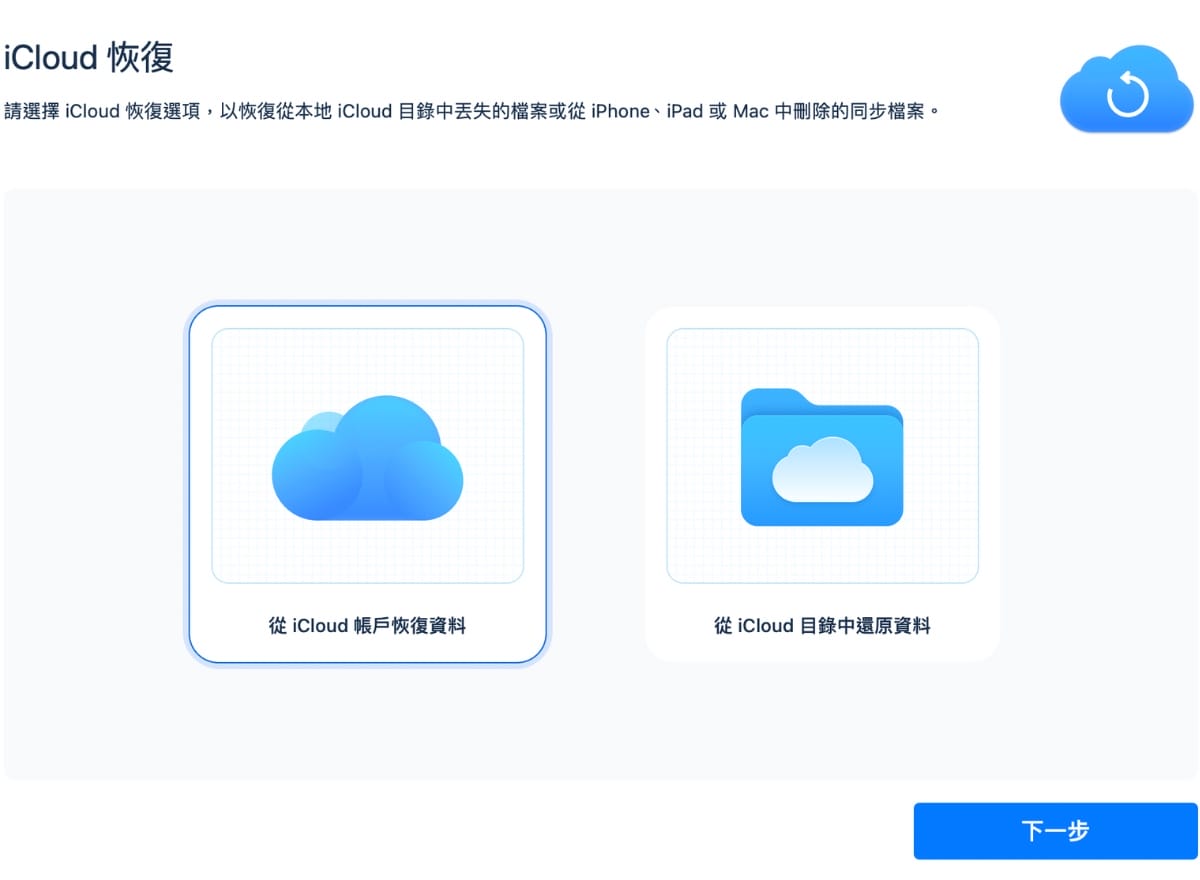Click the 下一步 button
This screenshot has width=1200, height=880.
pyautogui.click(x=1055, y=831)
